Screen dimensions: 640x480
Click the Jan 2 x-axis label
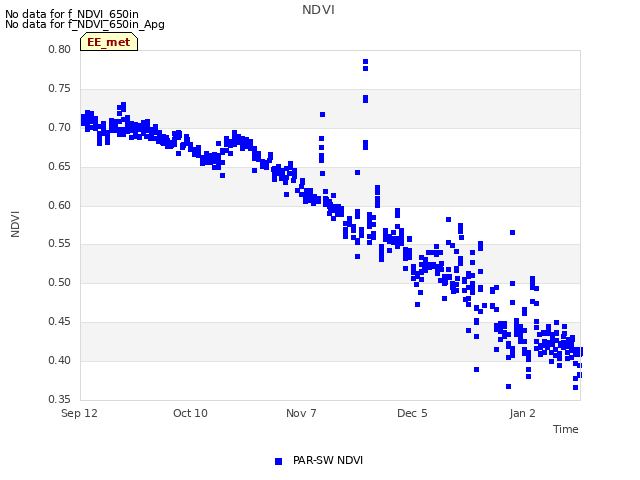click(522, 413)
